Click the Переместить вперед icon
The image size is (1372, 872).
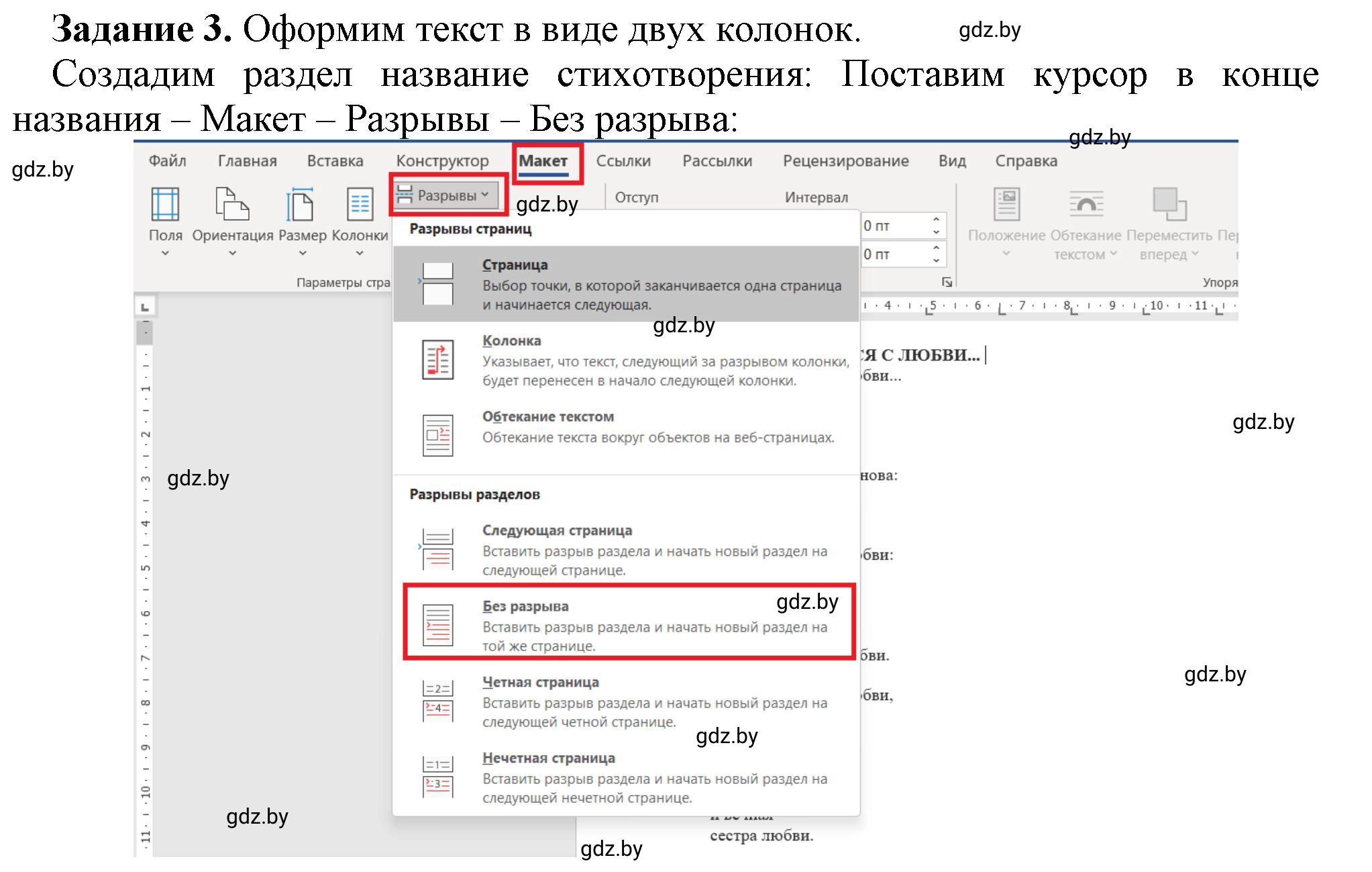tap(1169, 204)
